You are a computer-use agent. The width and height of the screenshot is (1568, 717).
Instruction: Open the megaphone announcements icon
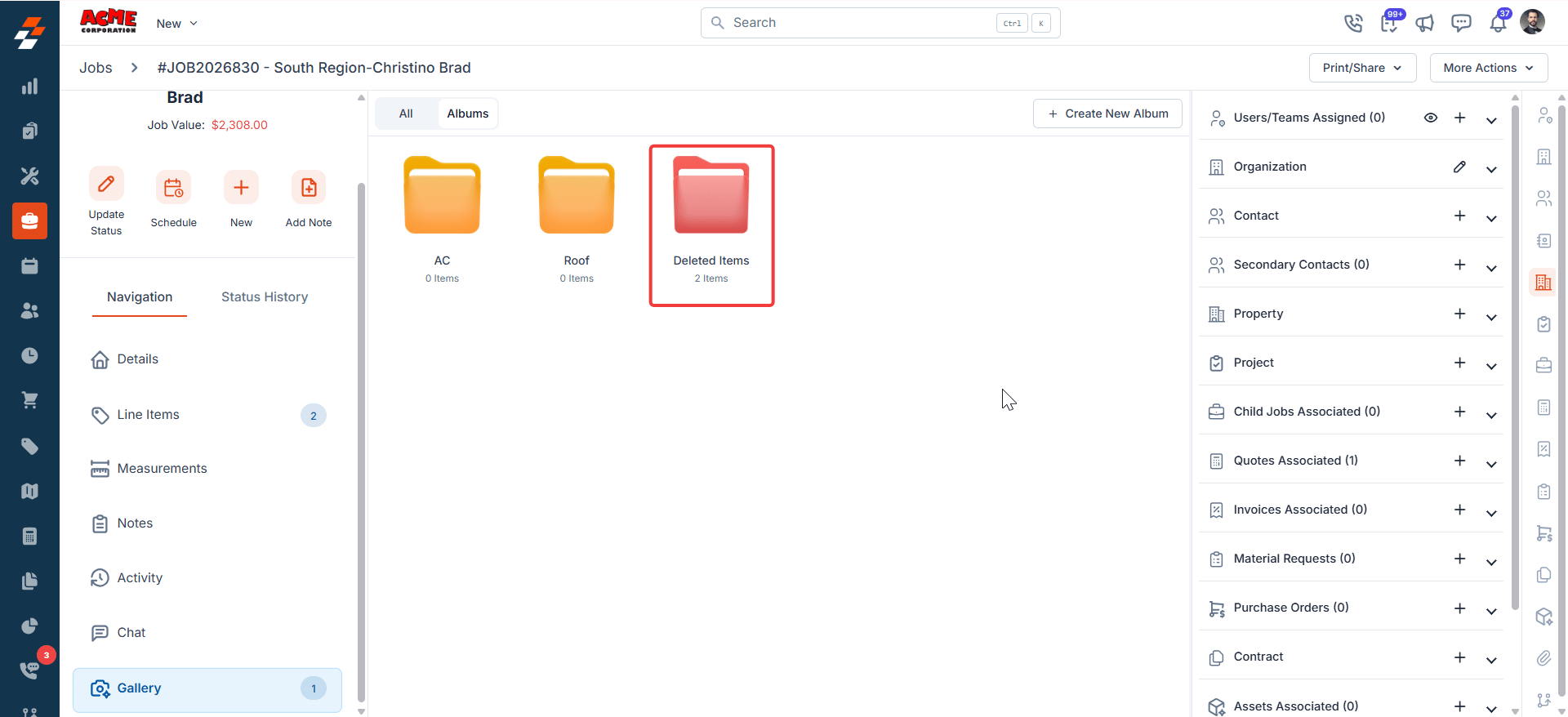click(1425, 23)
